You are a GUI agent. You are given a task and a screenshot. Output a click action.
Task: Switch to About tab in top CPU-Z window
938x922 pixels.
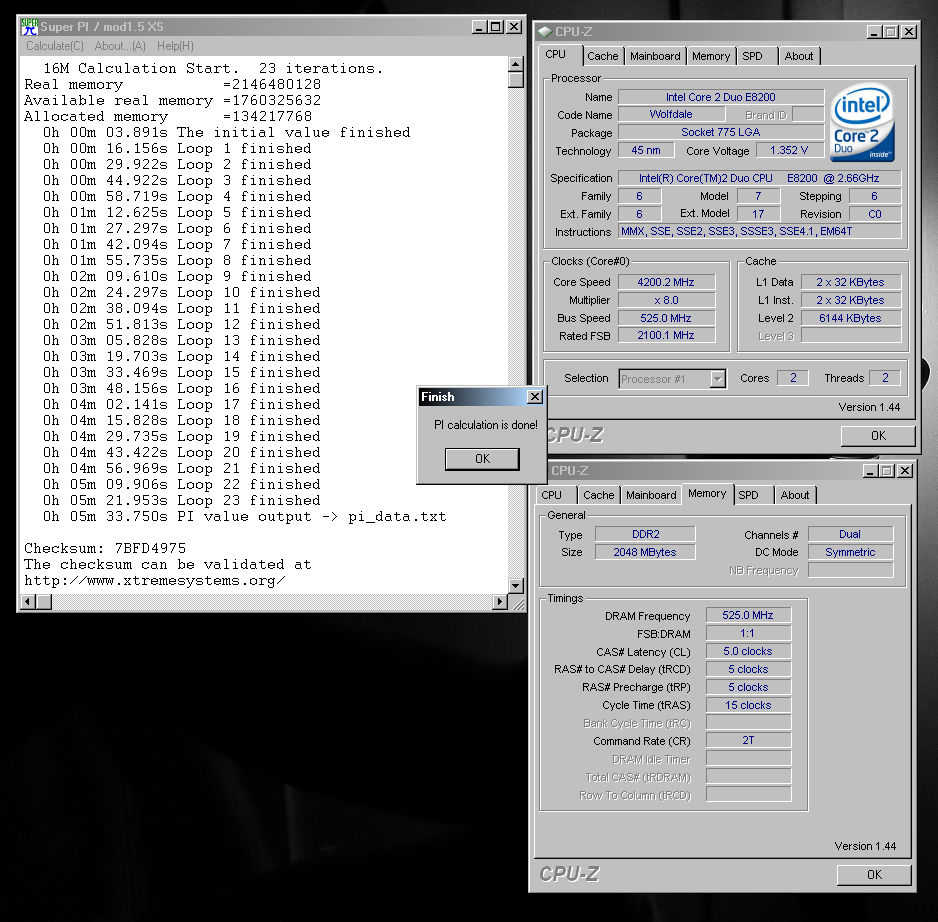pyautogui.click(x=799, y=56)
